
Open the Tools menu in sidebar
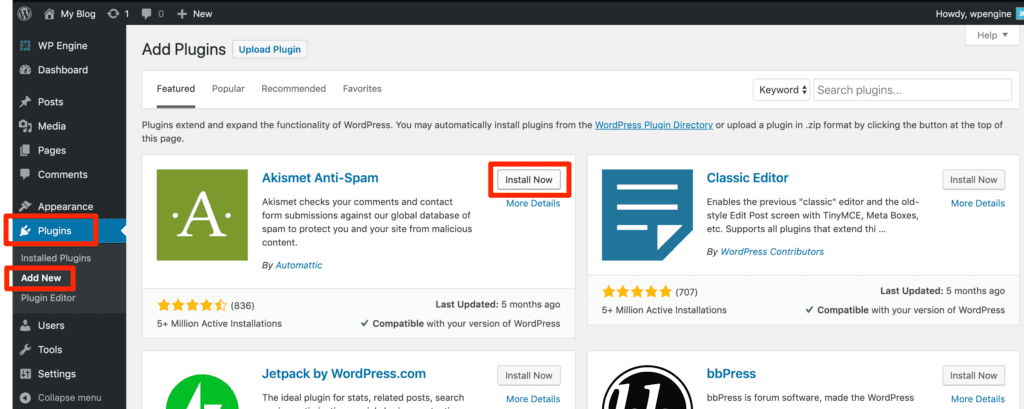(50, 349)
